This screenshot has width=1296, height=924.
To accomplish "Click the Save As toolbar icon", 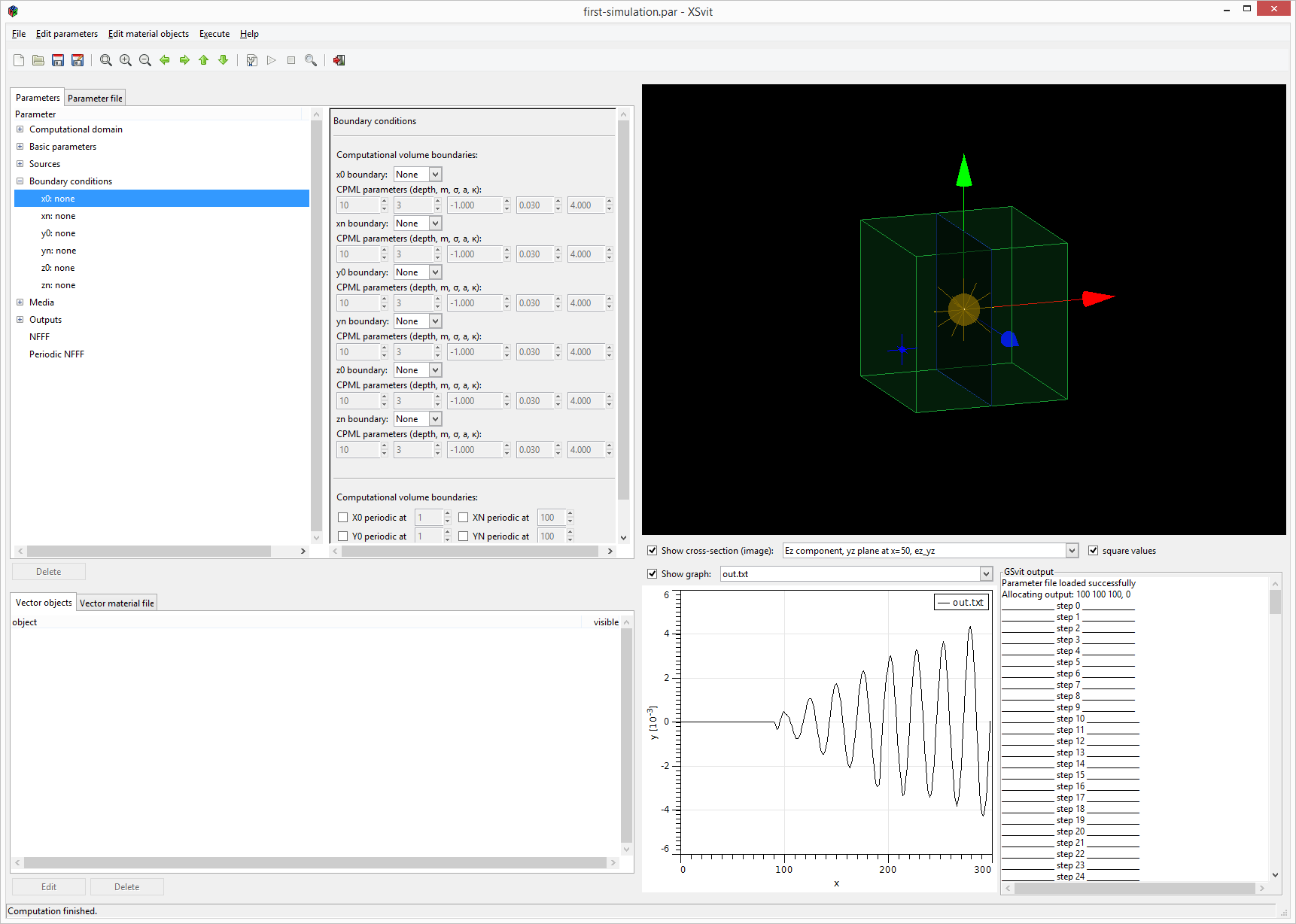I will coord(78,60).
